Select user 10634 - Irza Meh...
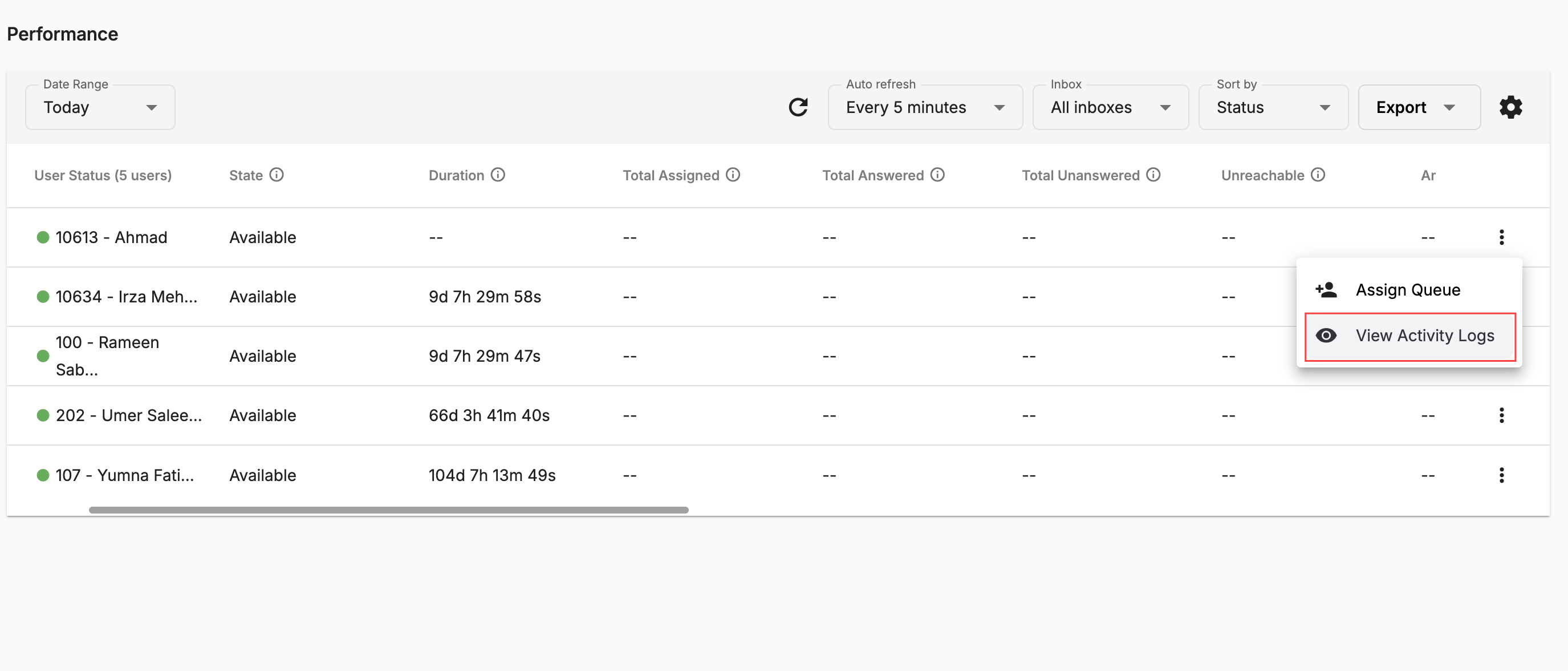The image size is (1568, 671). tap(127, 297)
